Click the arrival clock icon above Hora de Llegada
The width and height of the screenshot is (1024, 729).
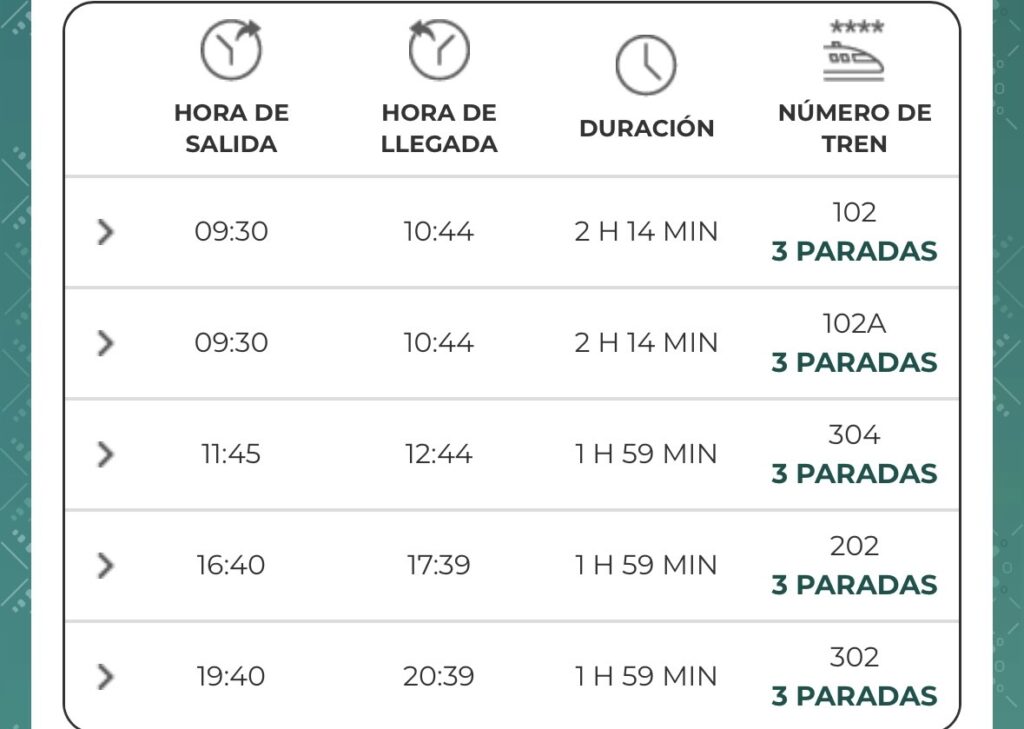coord(439,50)
